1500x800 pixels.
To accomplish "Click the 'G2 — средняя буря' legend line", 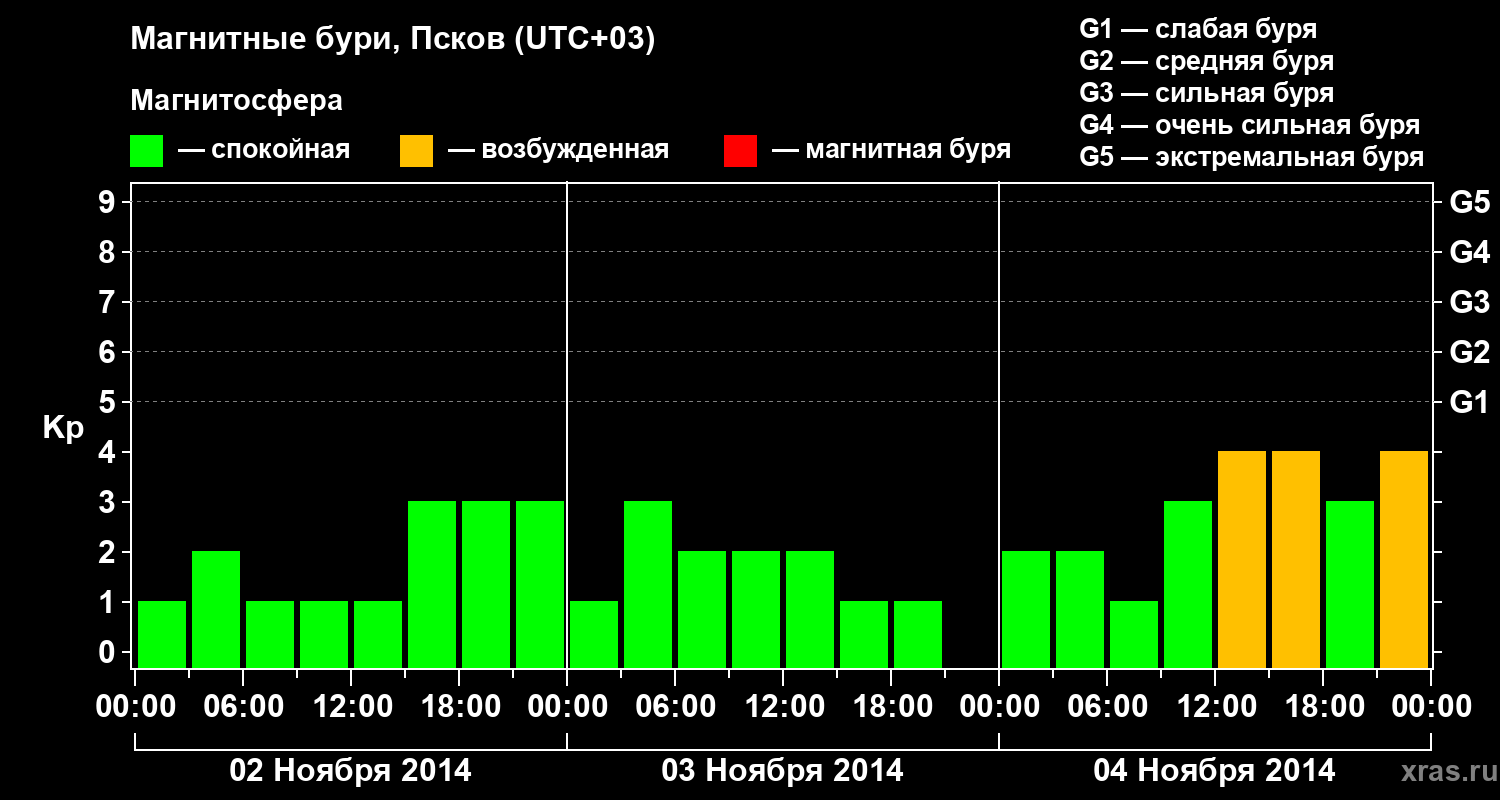I will point(1207,61).
